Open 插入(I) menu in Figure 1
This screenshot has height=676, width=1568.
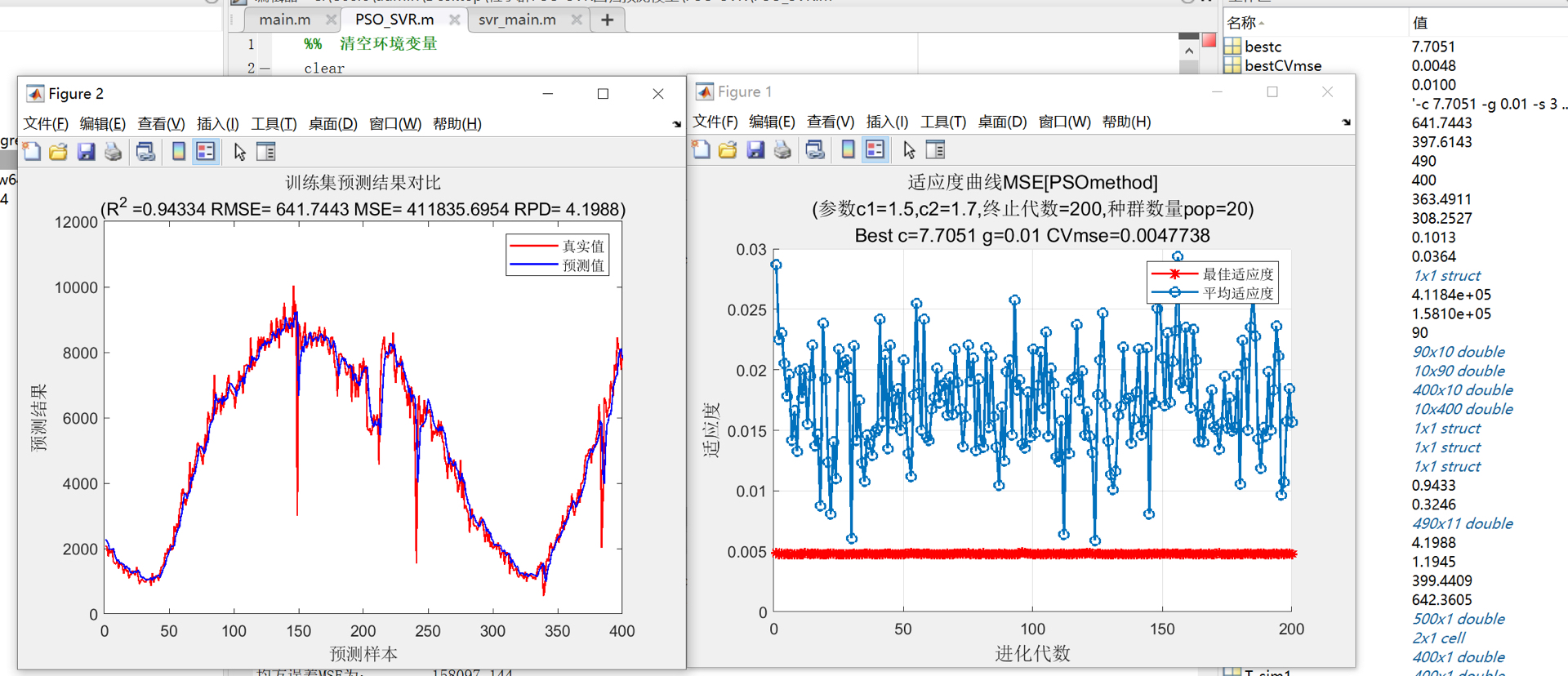[888, 122]
